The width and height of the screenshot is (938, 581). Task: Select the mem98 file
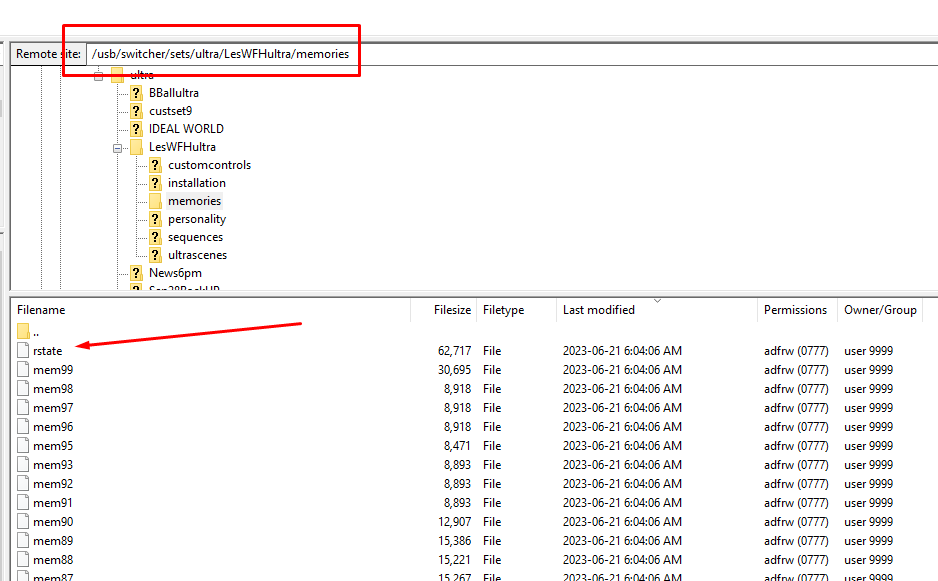coord(53,389)
